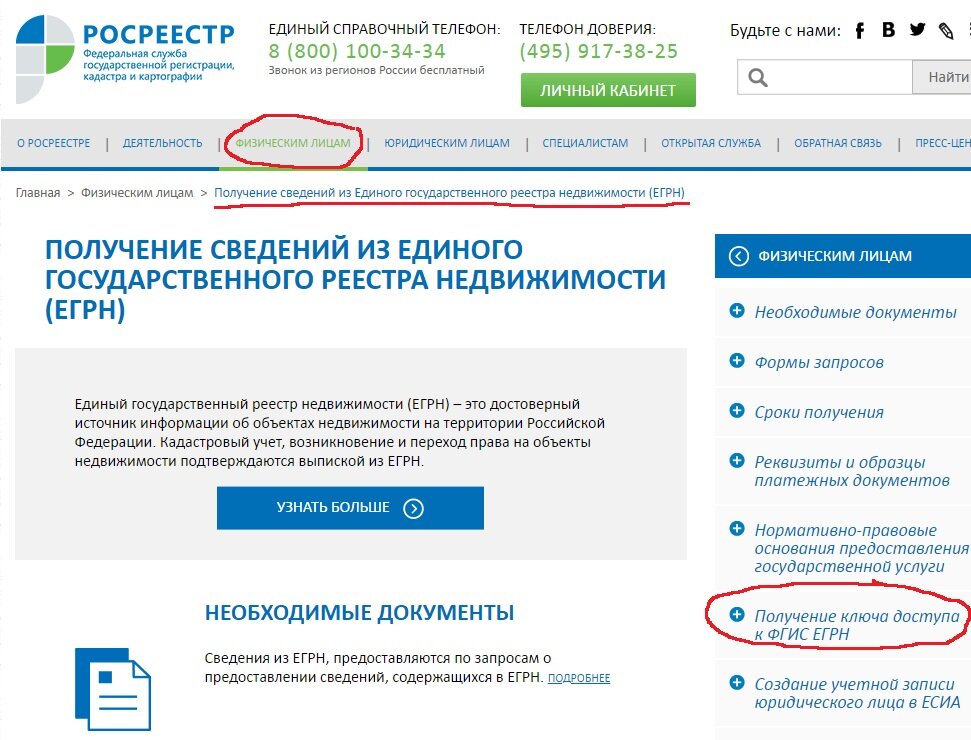
Task: Open the Открытая служба menu item
Action: [711, 143]
